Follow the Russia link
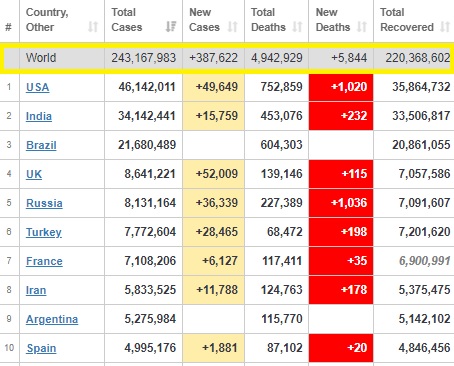This screenshot has height=366, width=454. click(44, 203)
